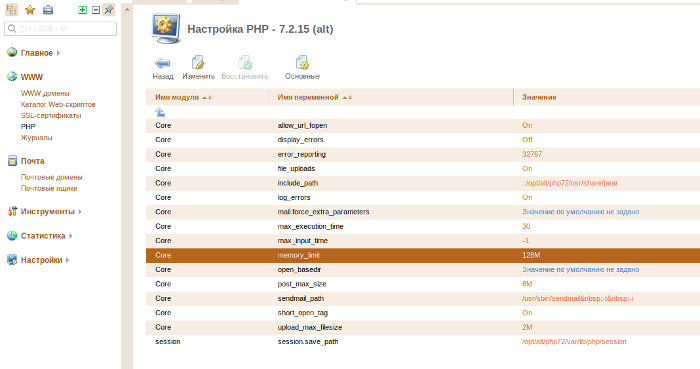Collapse all menu sections with minus icon

[x=96, y=10]
